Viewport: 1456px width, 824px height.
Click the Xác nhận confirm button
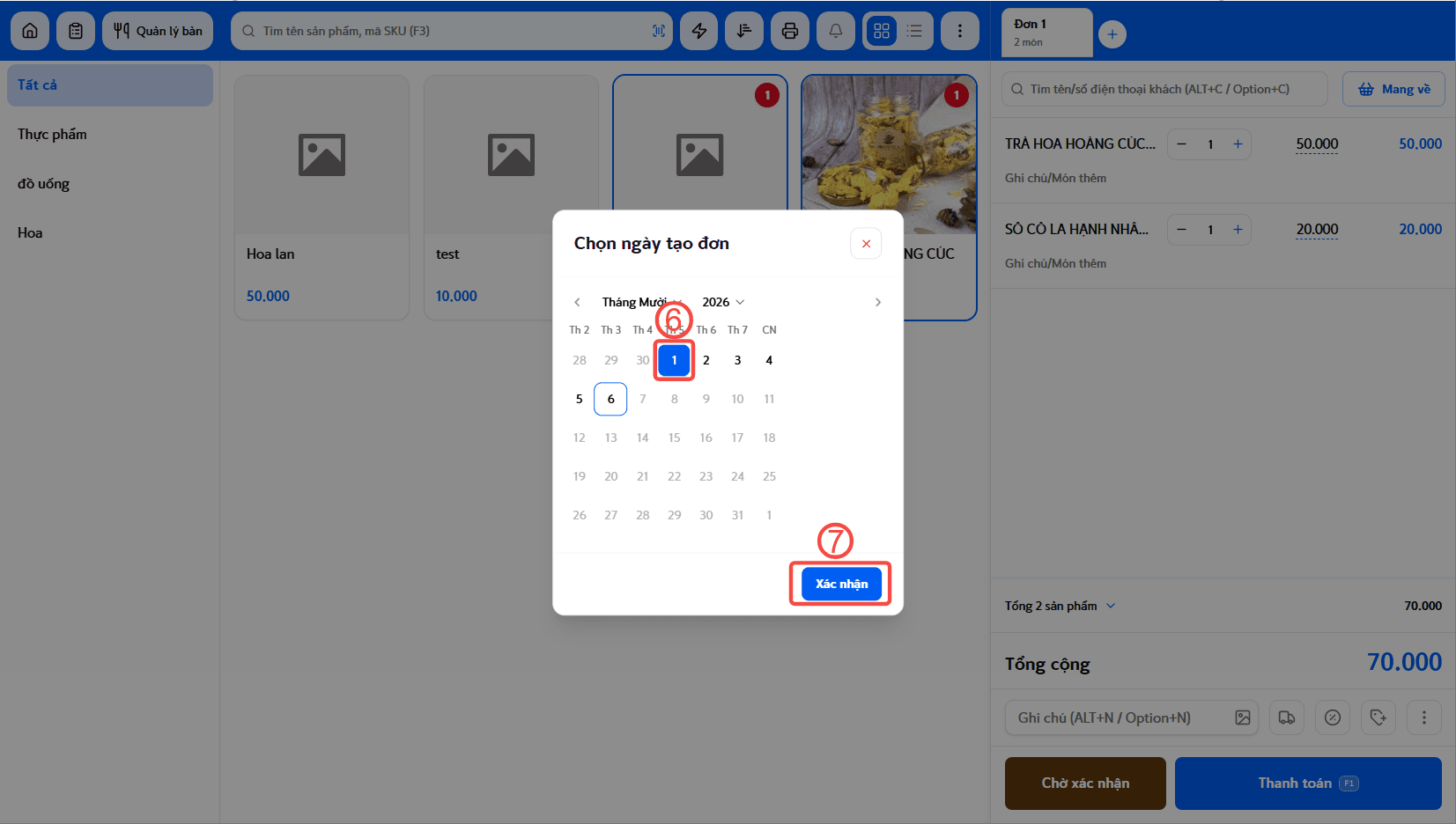841,584
